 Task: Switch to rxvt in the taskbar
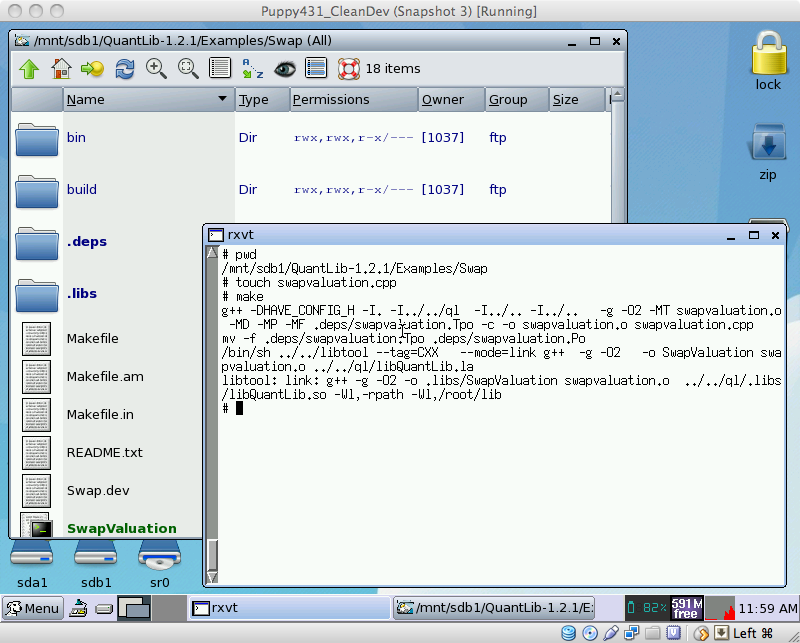[288, 607]
